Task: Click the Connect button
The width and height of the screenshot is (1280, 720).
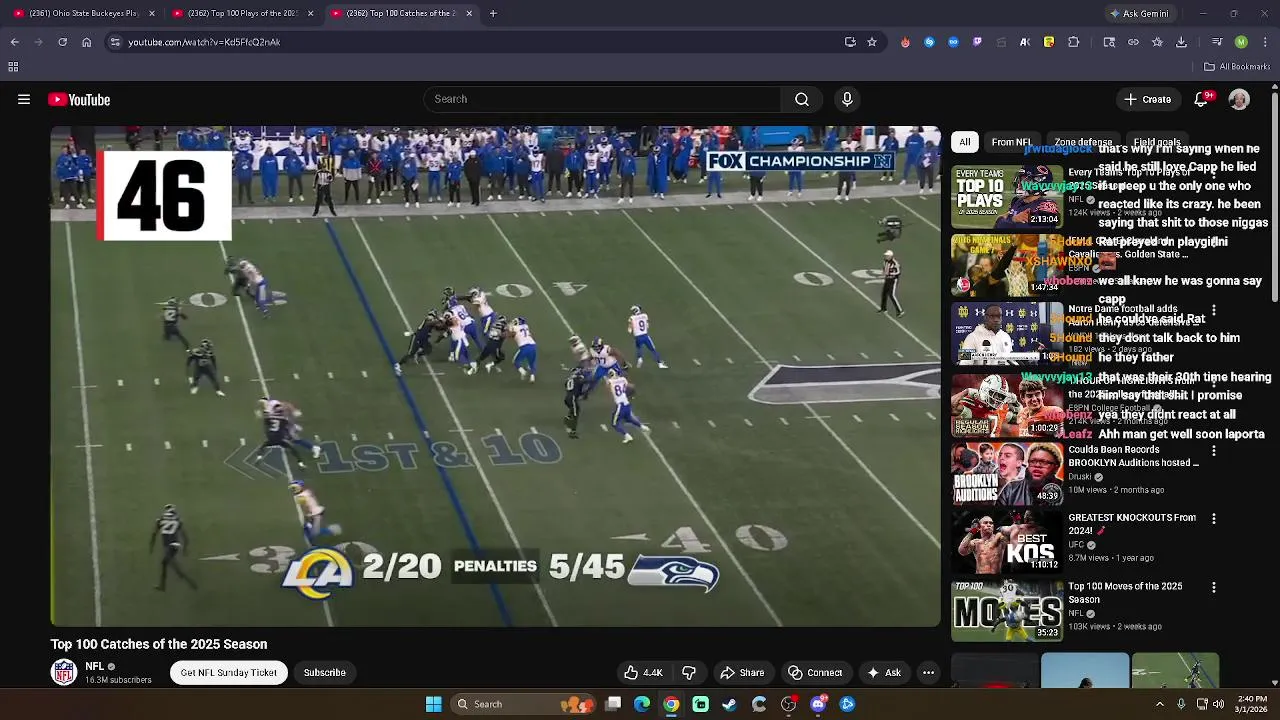Action: tap(814, 672)
